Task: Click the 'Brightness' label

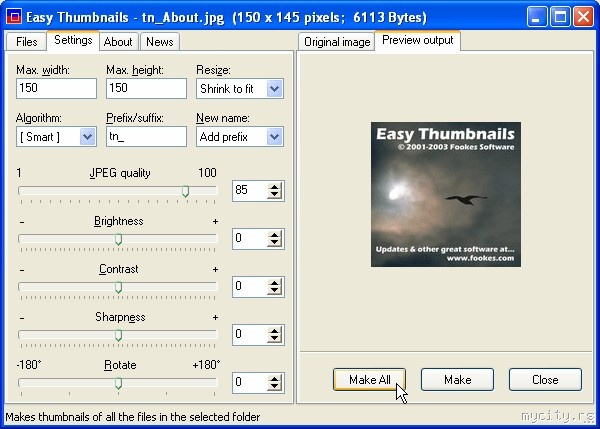Action: click(x=119, y=221)
